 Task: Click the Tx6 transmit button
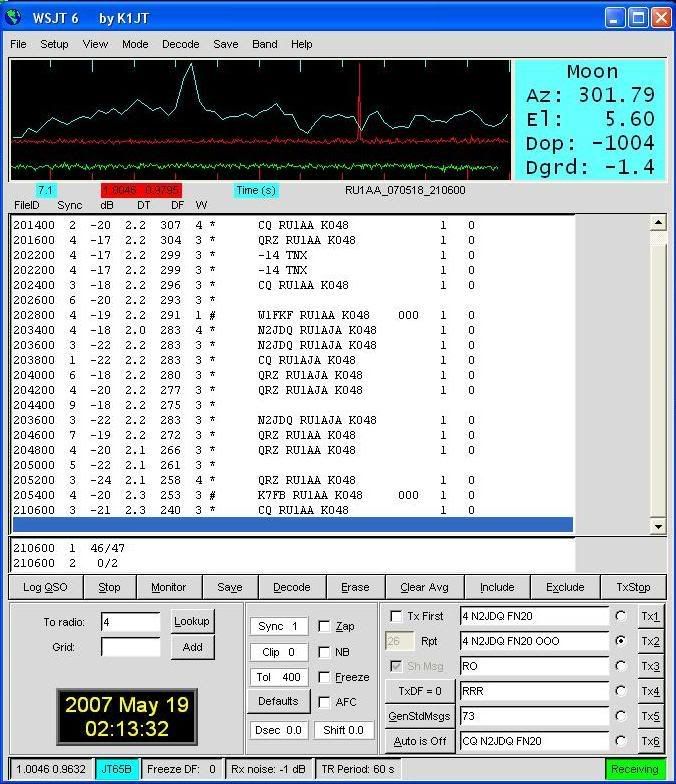[x=650, y=742]
